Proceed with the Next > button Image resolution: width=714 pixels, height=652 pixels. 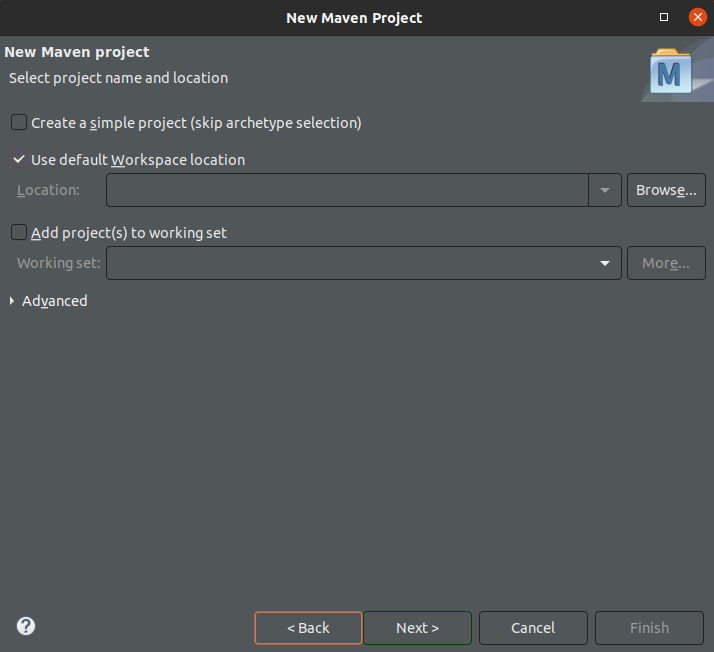pyautogui.click(x=417, y=628)
